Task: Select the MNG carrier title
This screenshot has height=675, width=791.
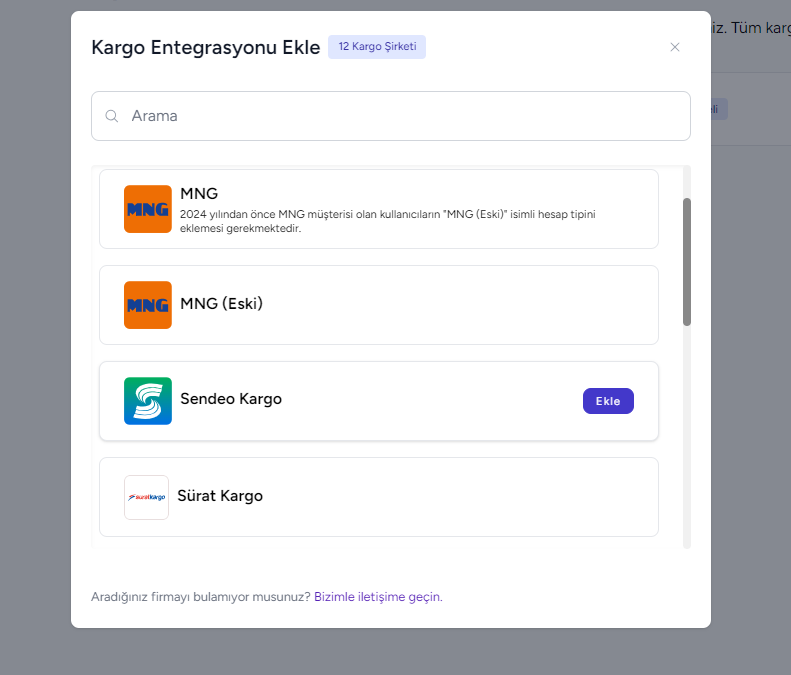Action: pos(199,193)
